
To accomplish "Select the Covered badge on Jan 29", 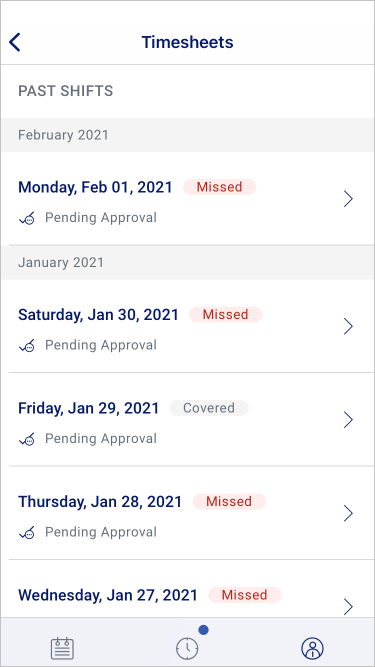I will pos(209,408).
